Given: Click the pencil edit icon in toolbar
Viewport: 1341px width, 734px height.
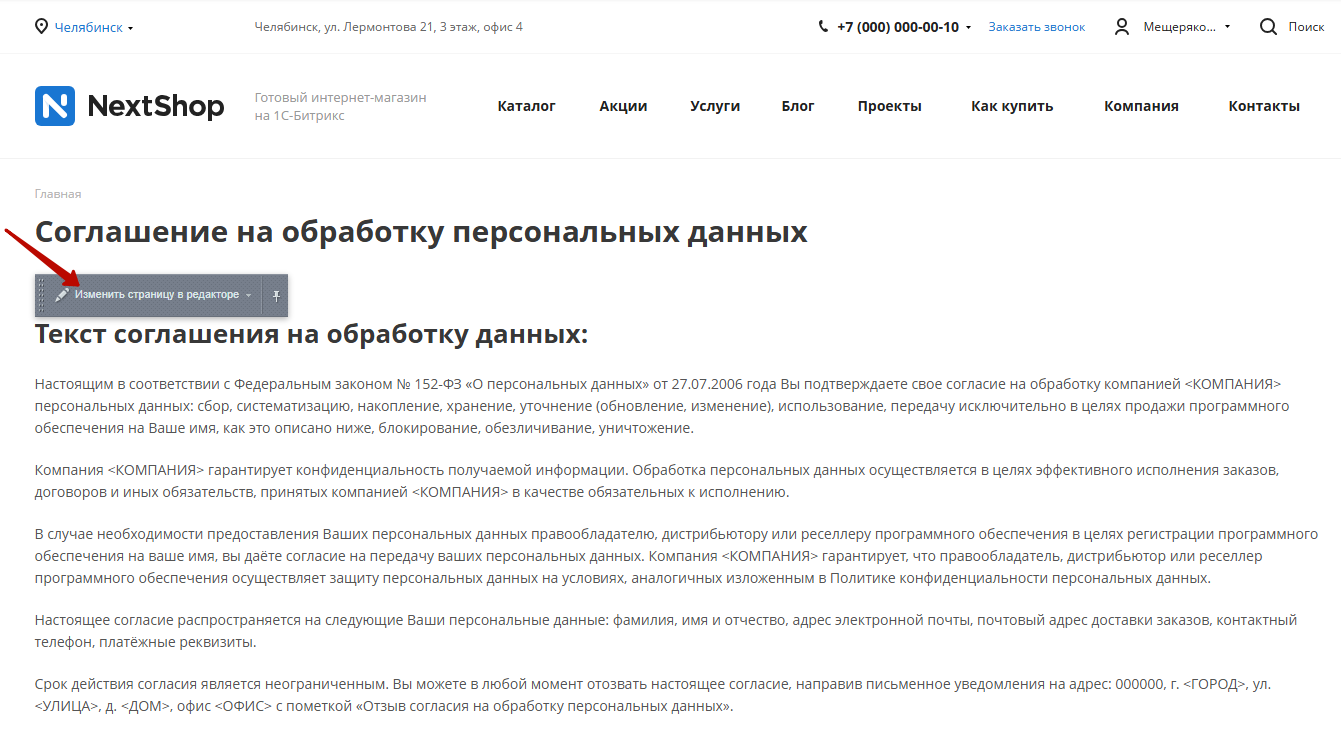Looking at the screenshot, I should point(62,295).
